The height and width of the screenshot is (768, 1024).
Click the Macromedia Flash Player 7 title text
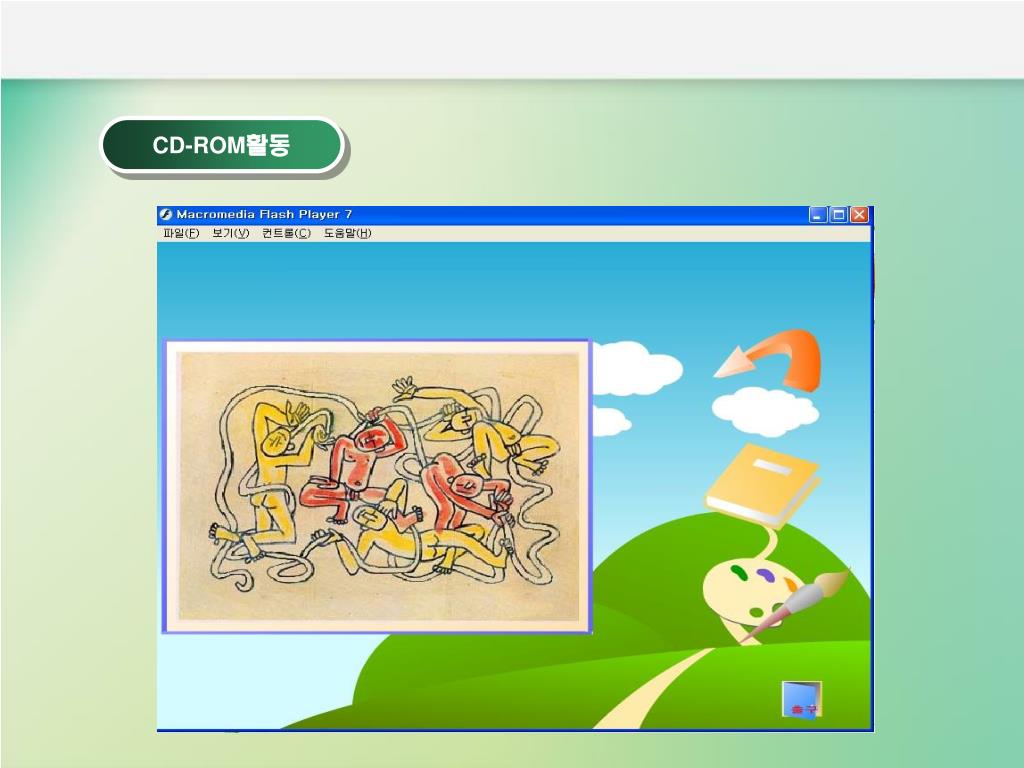(264, 214)
